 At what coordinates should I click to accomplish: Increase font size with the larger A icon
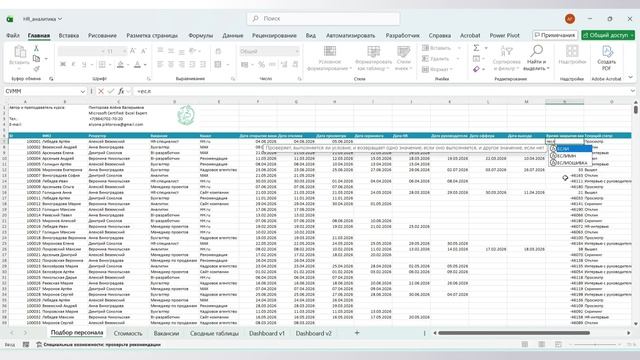tap(133, 51)
